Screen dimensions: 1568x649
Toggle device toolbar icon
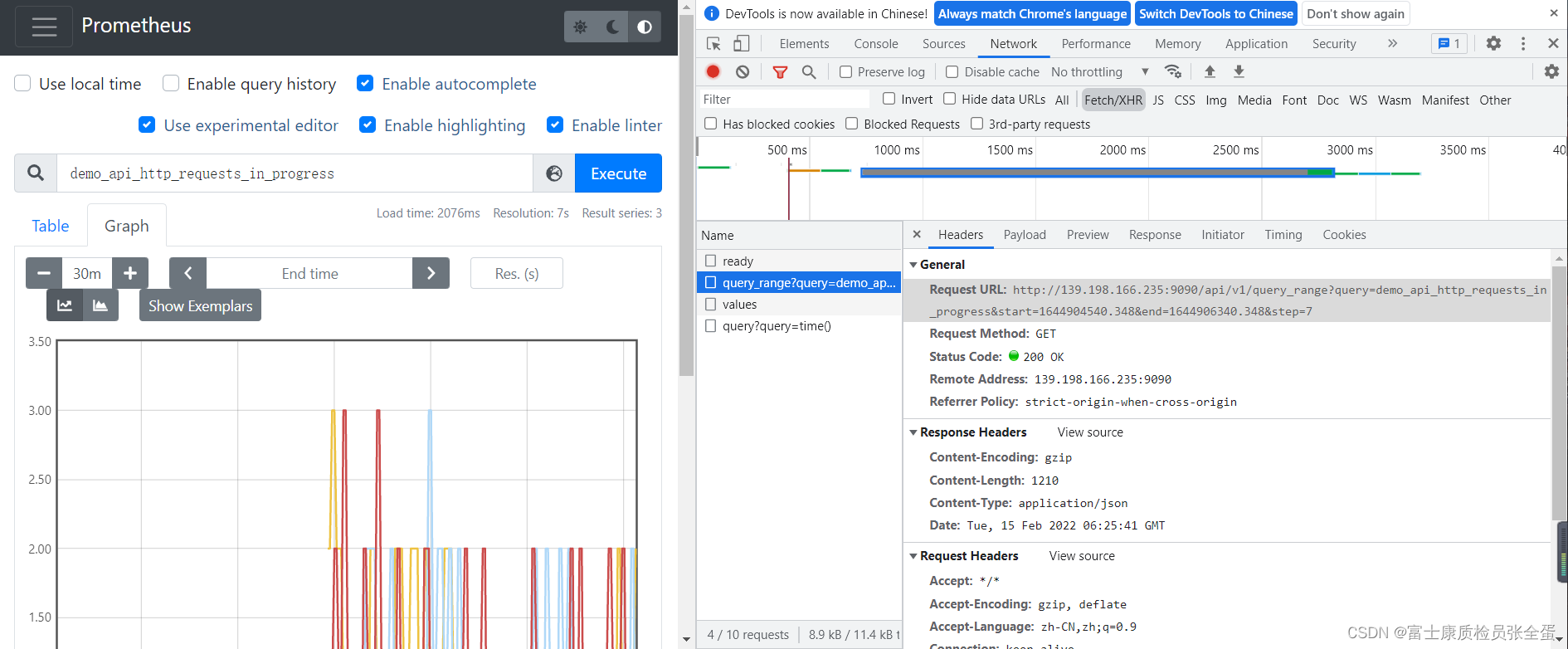click(742, 43)
